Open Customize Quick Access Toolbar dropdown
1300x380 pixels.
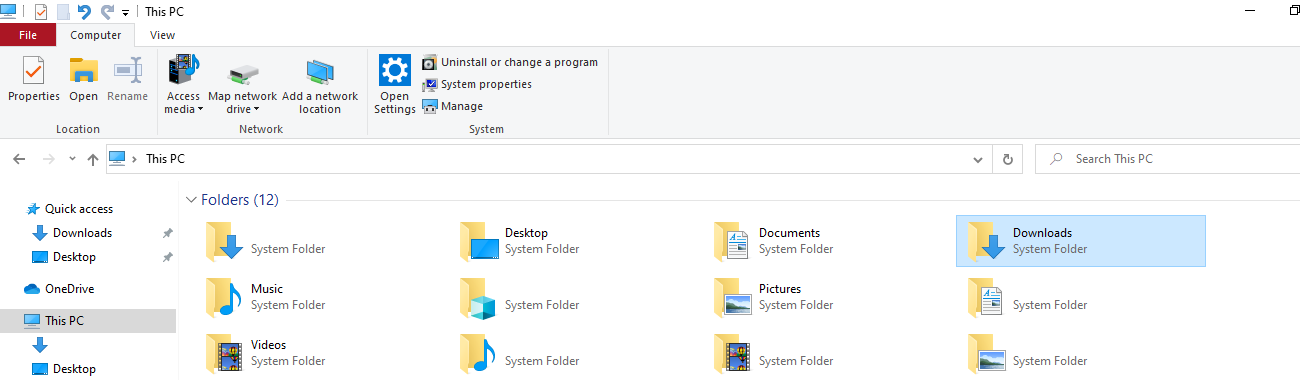(x=125, y=13)
